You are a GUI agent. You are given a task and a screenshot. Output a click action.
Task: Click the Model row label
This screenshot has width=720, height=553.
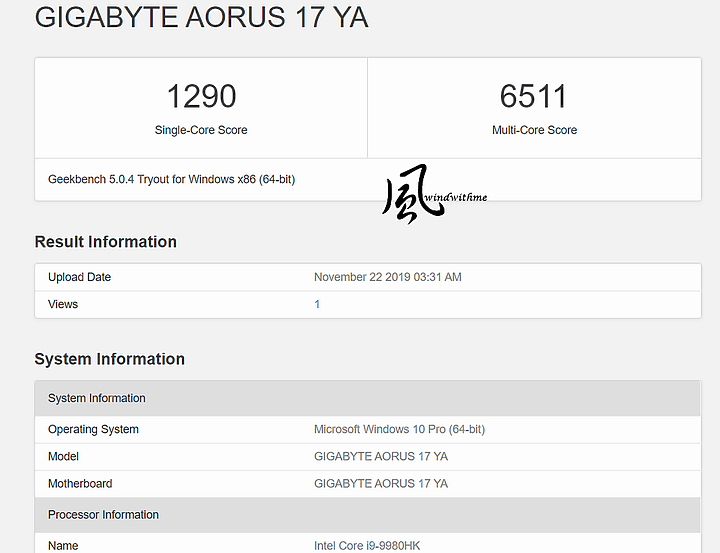click(x=63, y=456)
